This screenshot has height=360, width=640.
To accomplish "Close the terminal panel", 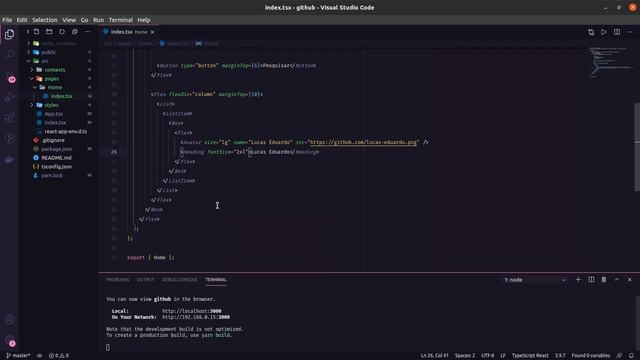I will 629,280.
